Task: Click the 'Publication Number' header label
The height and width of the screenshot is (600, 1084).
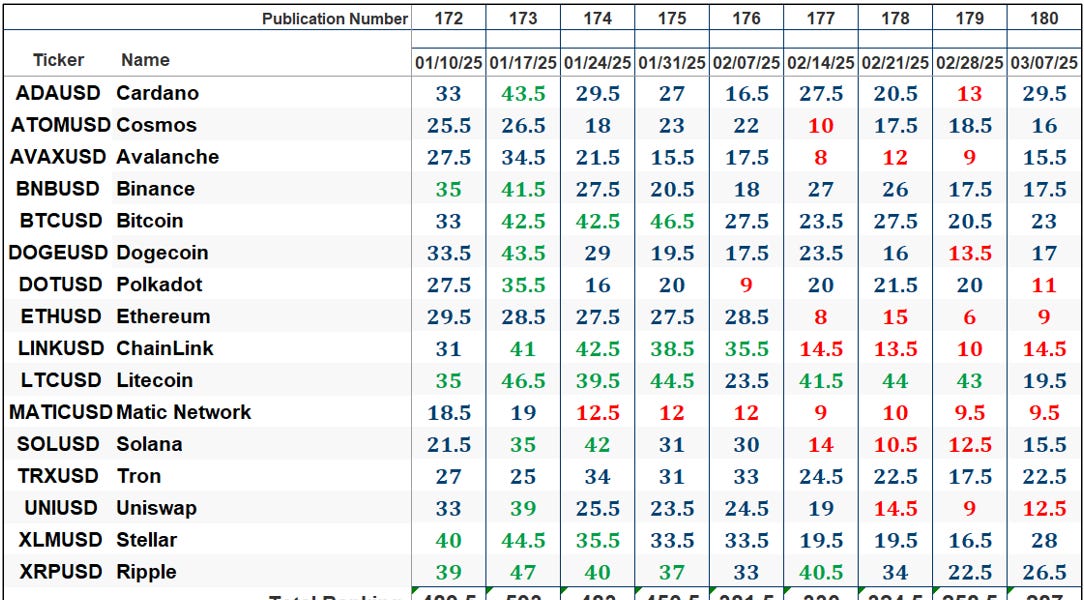Action: pyautogui.click(x=335, y=19)
